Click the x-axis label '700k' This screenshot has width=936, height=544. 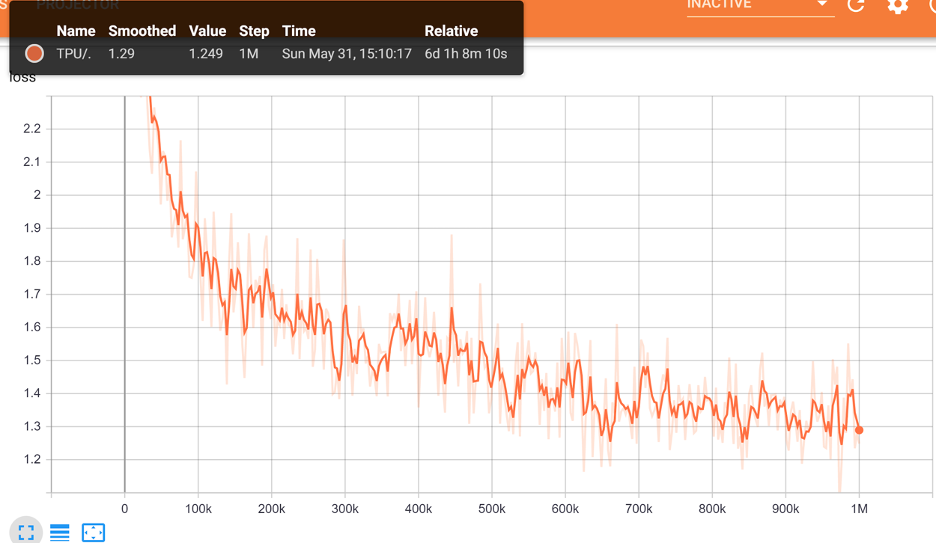639,509
